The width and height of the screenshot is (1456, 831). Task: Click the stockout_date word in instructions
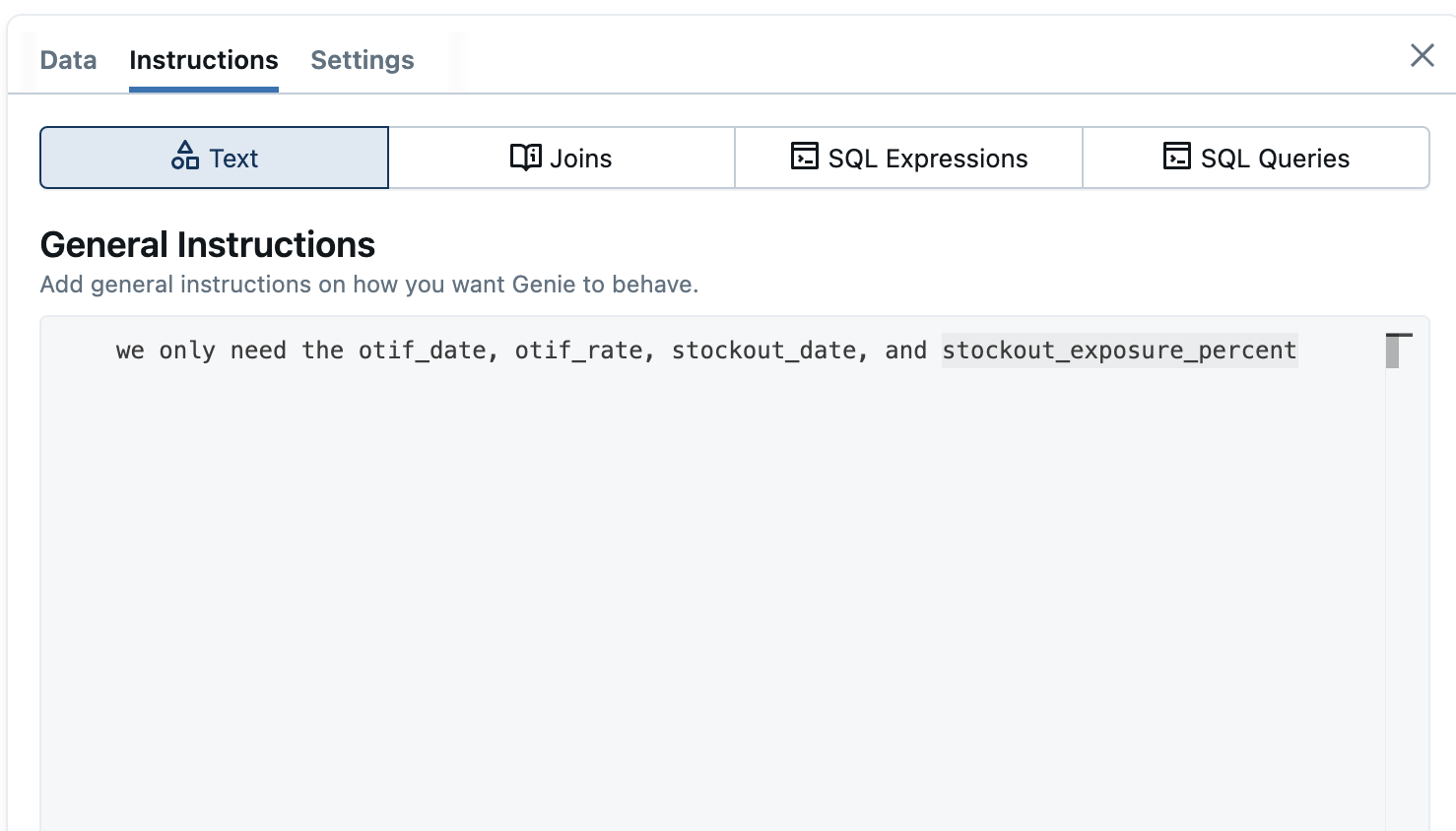[x=763, y=351]
